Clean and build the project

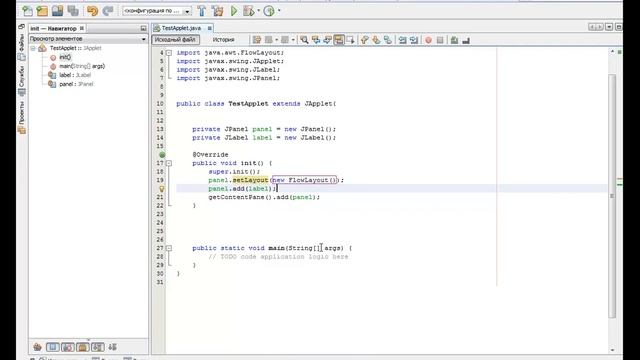coord(218,11)
